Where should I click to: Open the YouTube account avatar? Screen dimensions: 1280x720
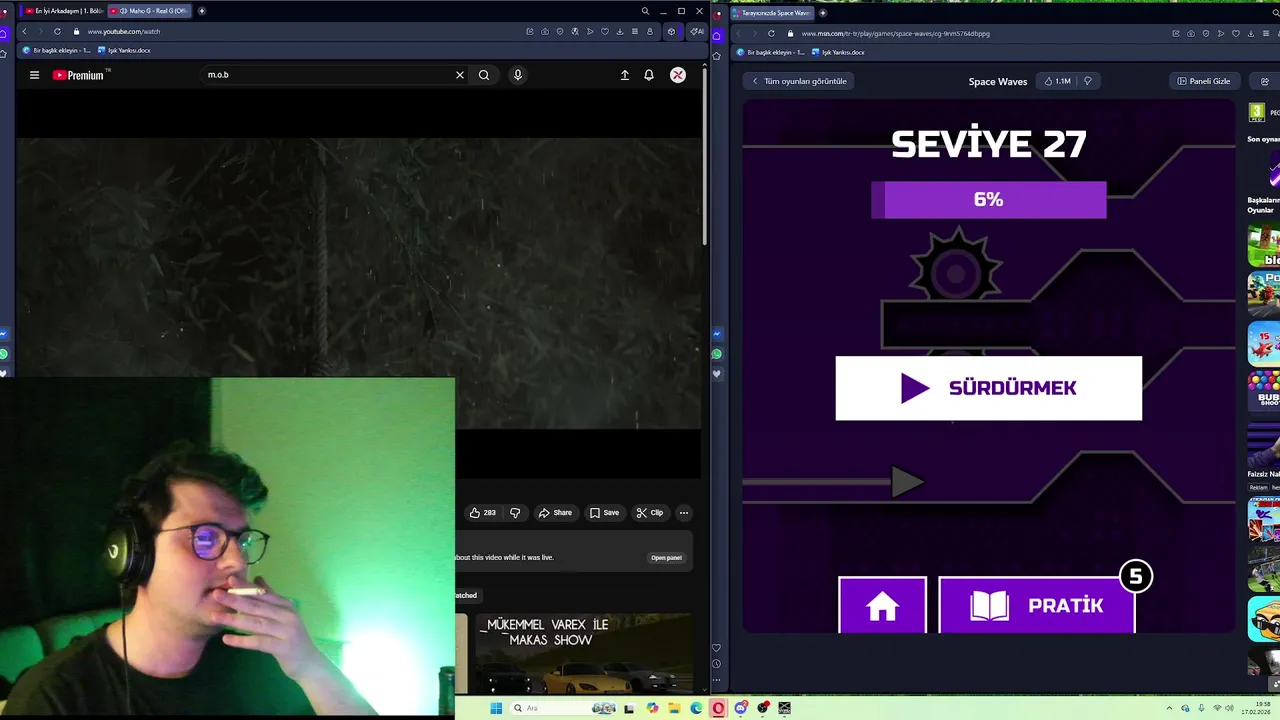pyautogui.click(x=678, y=75)
